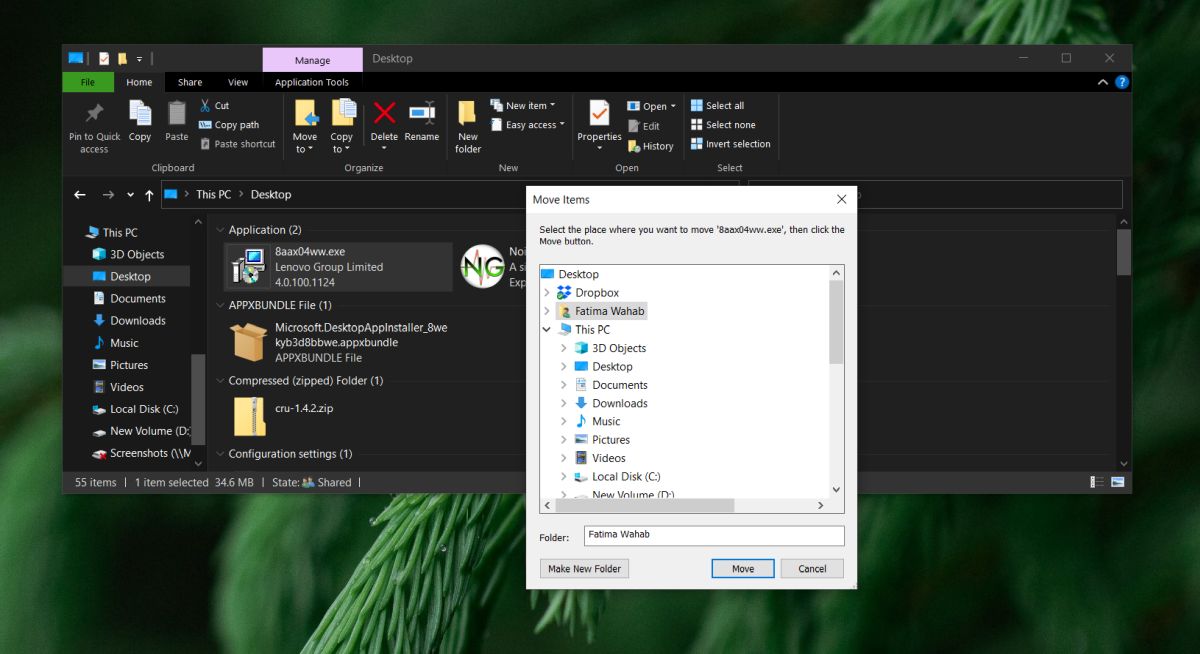
Task: Click Select all in the ribbon
Action: (717, 105)
